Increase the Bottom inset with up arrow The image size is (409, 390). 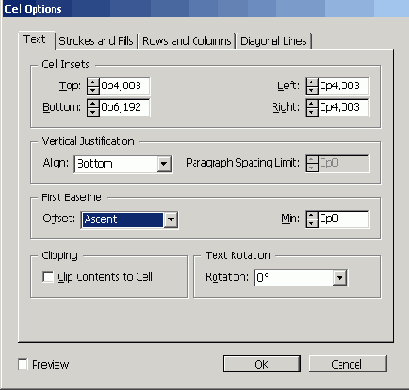point(93,104)
